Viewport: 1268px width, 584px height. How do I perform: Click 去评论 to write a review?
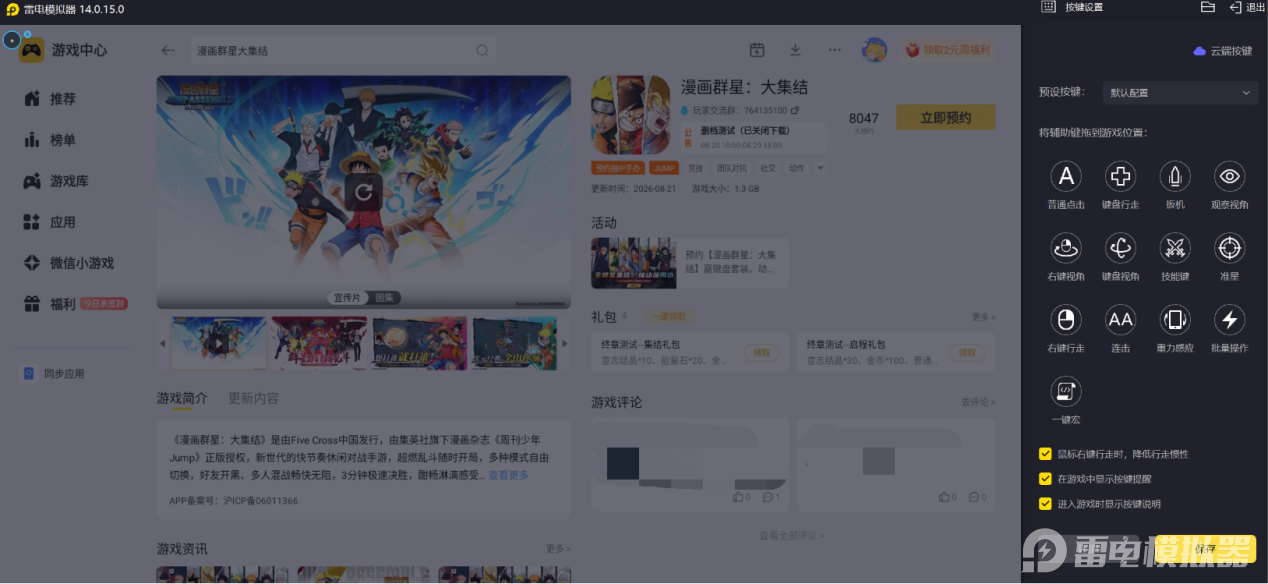979,402
